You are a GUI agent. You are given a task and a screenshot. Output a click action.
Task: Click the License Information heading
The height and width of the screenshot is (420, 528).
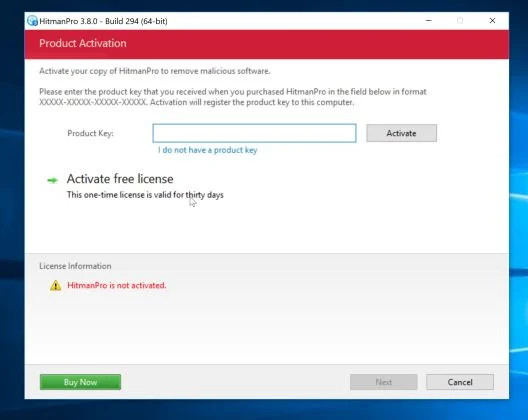[75, 266]
